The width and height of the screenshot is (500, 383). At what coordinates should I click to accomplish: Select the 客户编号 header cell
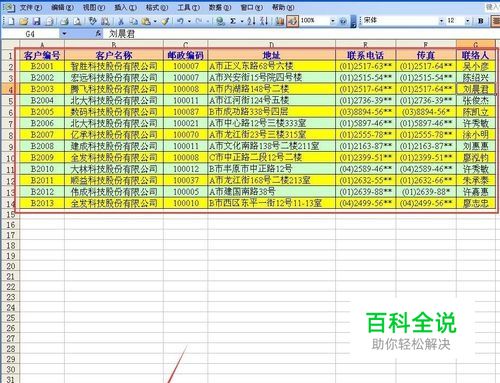(42, 55)
